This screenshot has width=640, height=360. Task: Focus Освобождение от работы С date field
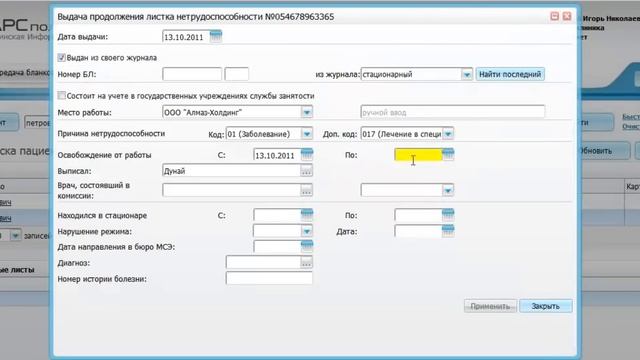[x=278, y=155]
